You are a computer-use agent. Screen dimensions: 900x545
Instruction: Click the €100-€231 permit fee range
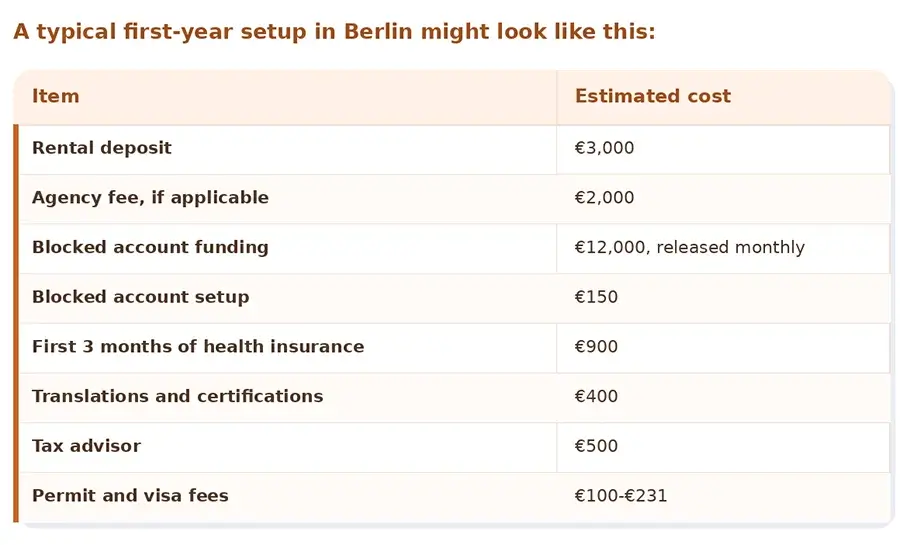621,496
